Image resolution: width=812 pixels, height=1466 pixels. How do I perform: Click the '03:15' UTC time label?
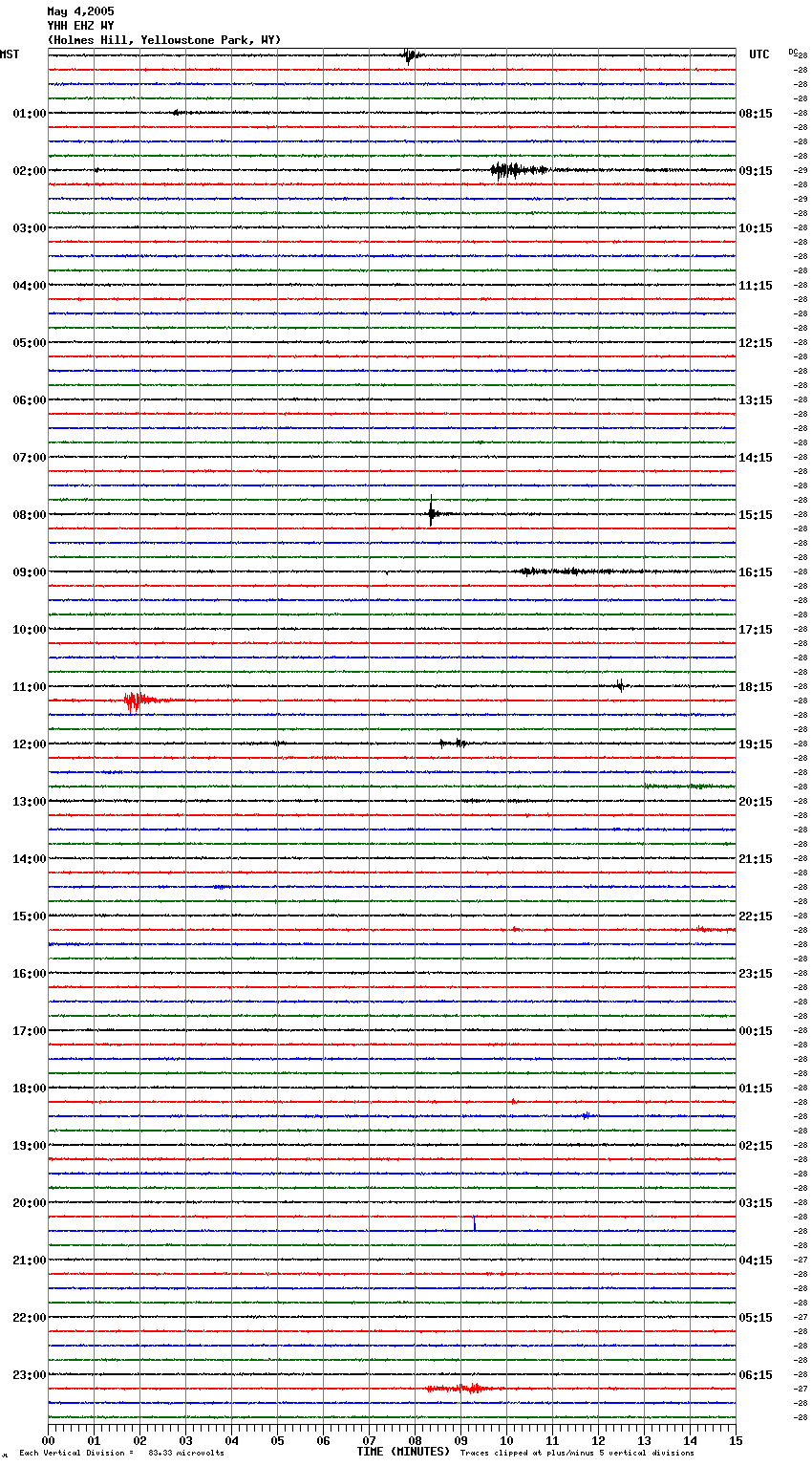coord(756,1203)
